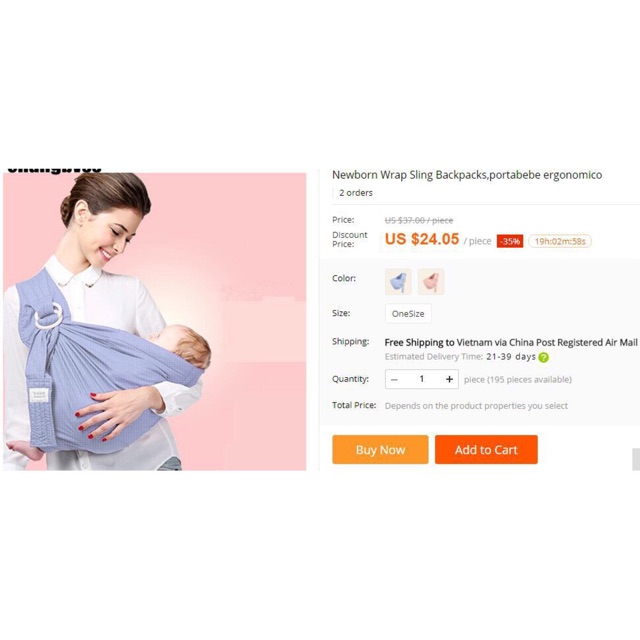Open the product main image
640x640 pixels.
point(155,322)
